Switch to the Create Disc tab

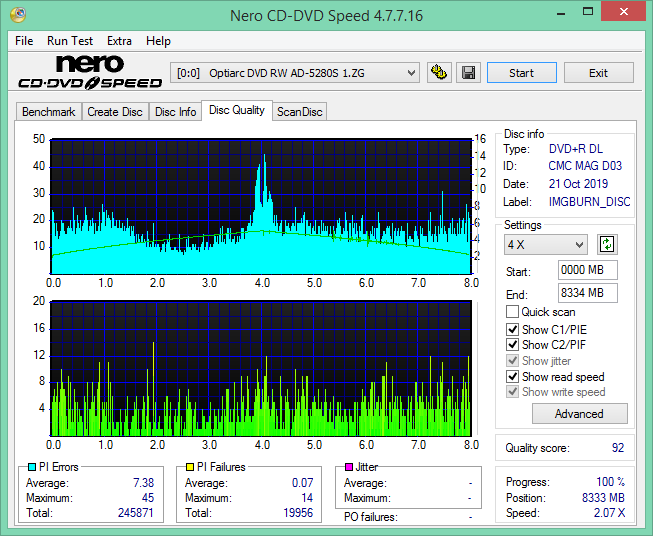click(x=115, y=112)
